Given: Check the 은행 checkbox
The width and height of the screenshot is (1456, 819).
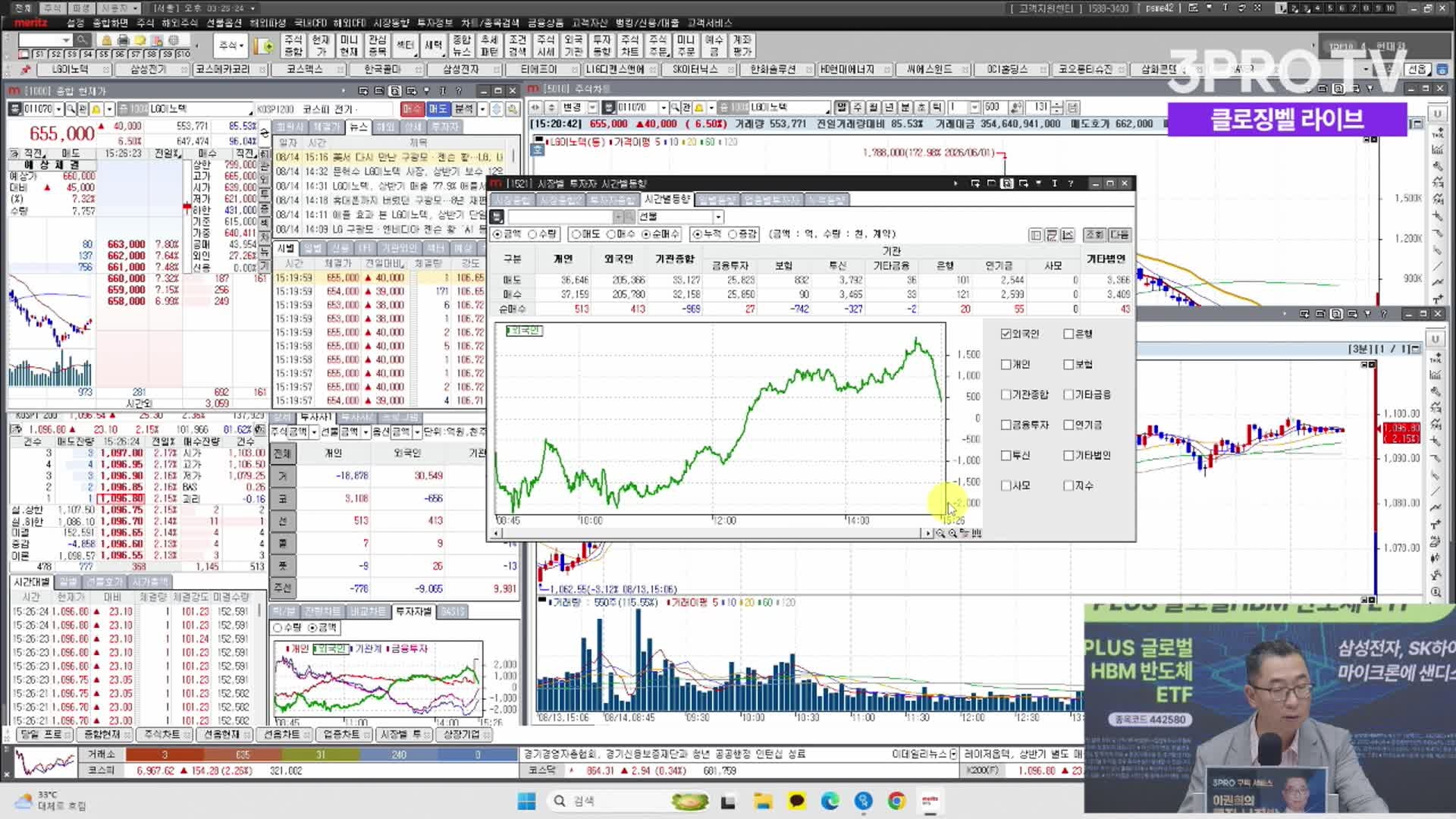Looking at the screenshot, I should [1068, 334].
